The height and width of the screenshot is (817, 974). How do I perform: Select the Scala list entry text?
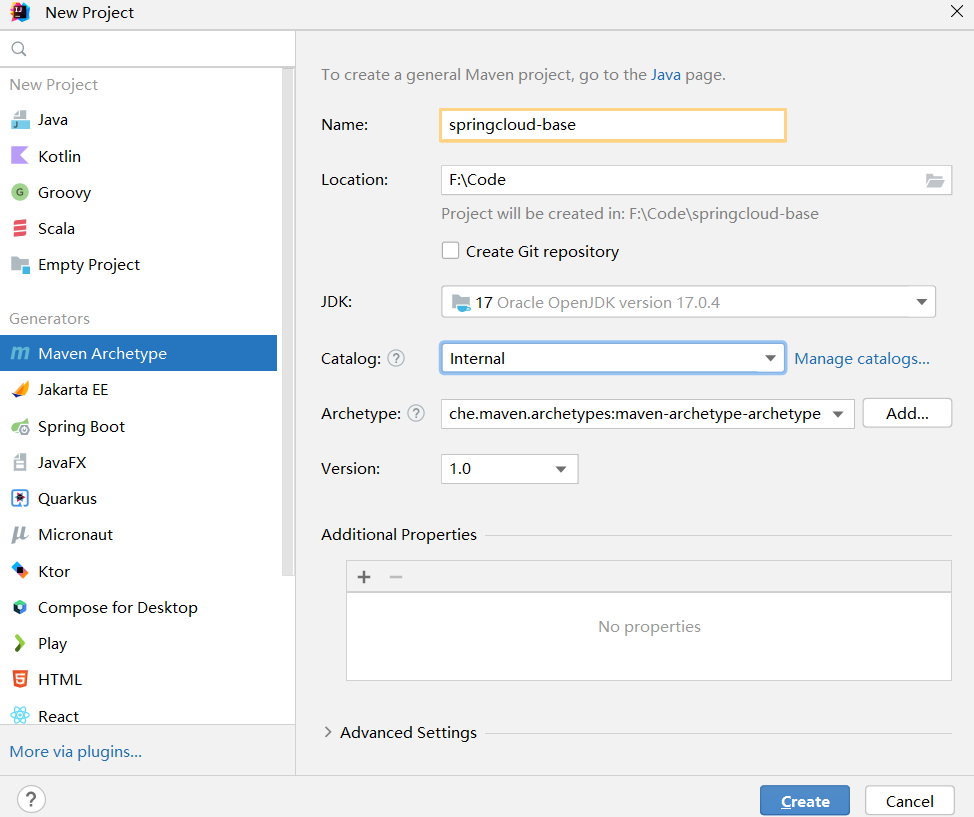[57, 229]
